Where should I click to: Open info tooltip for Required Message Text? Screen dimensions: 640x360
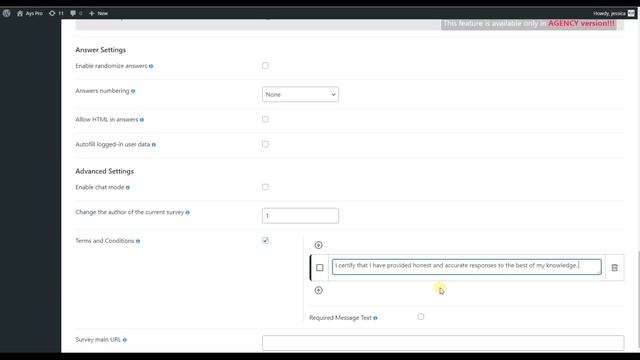375,318
